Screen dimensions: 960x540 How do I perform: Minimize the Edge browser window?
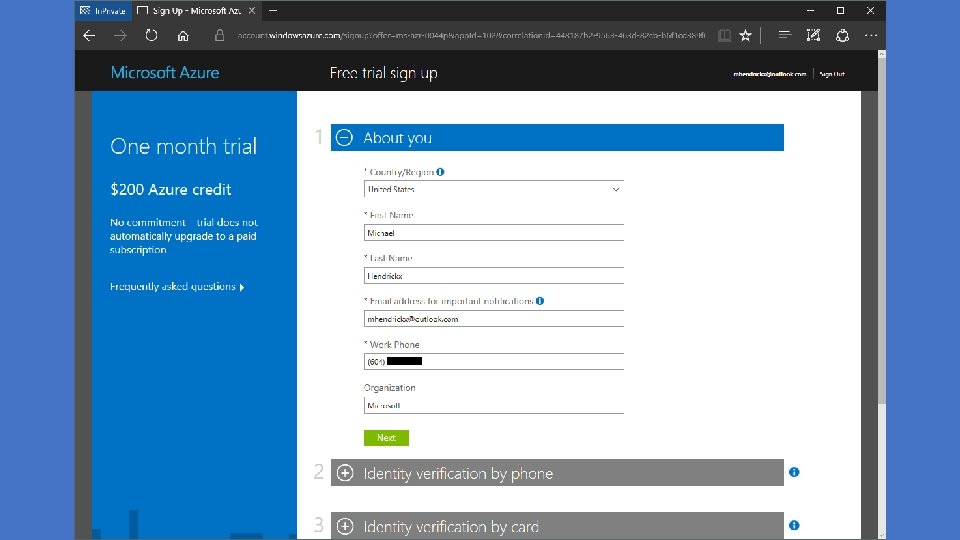pos(811,10)
